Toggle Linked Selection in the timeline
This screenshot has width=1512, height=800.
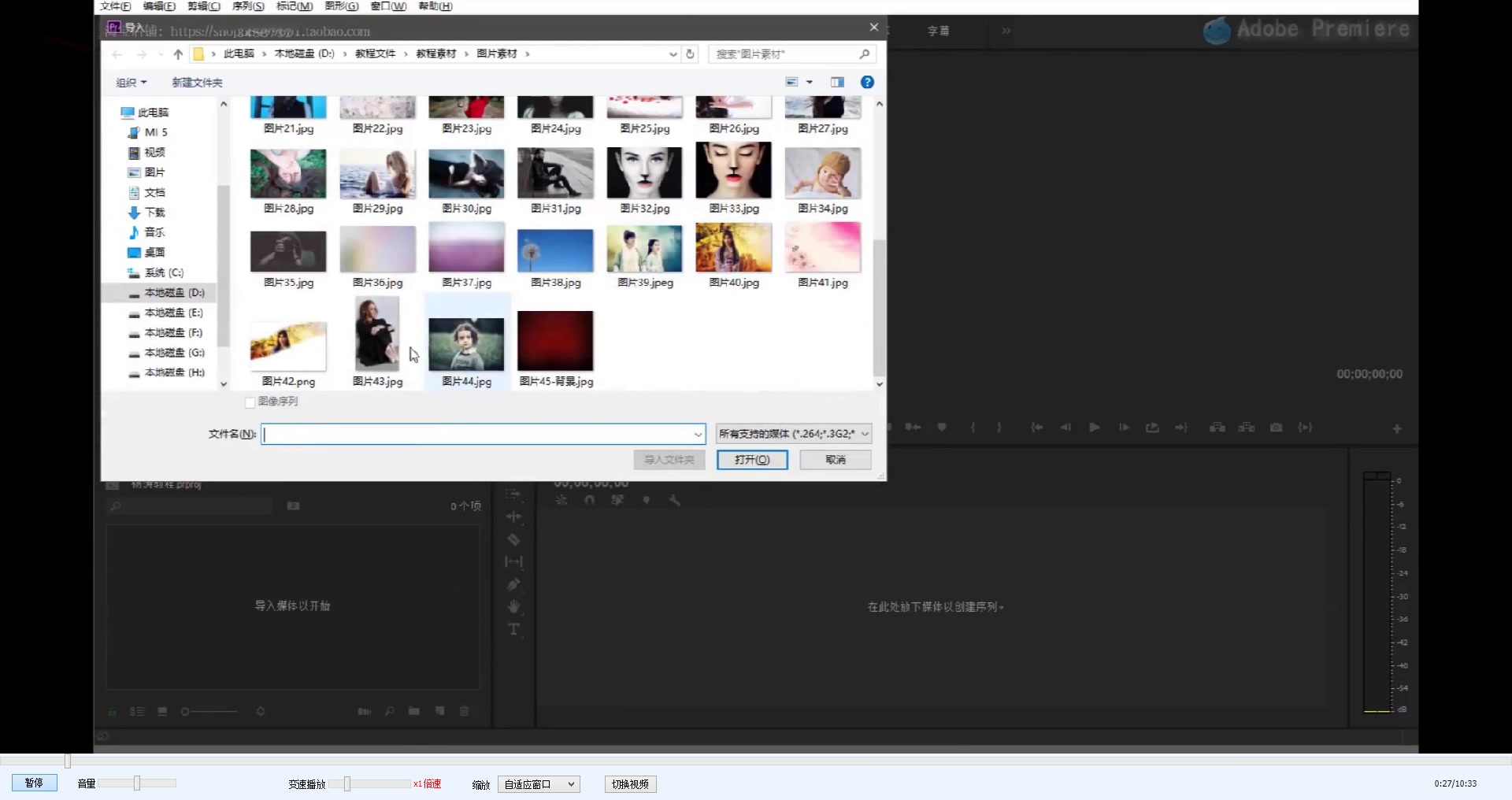(617, 500)
